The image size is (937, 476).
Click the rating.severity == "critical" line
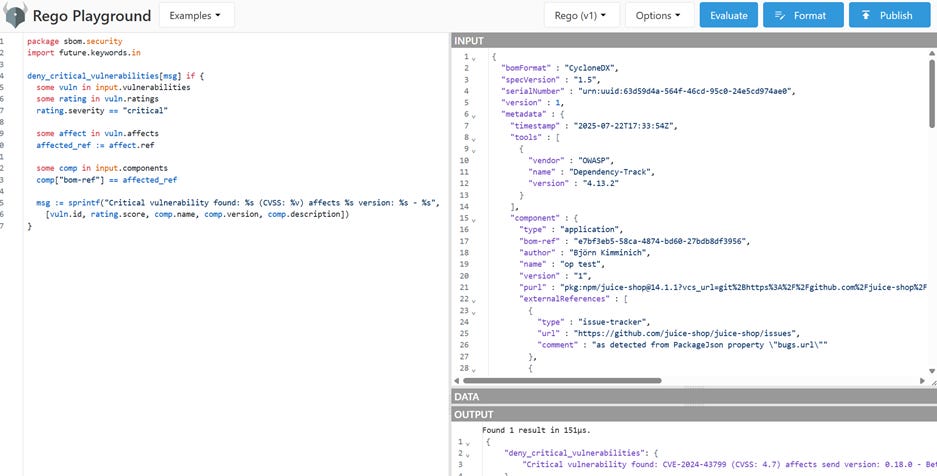tap(102, 110)
